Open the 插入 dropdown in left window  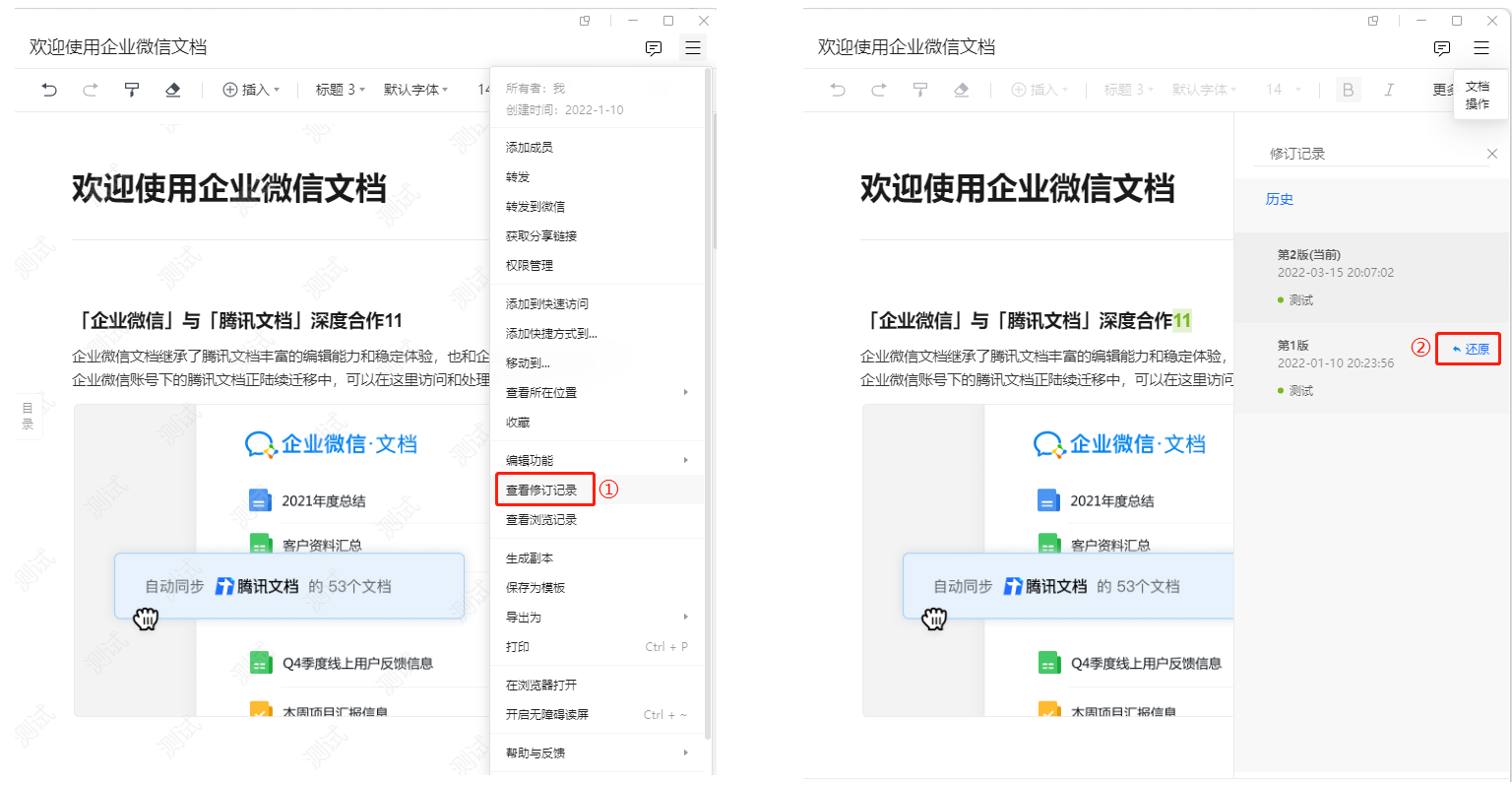click(251, 90)
